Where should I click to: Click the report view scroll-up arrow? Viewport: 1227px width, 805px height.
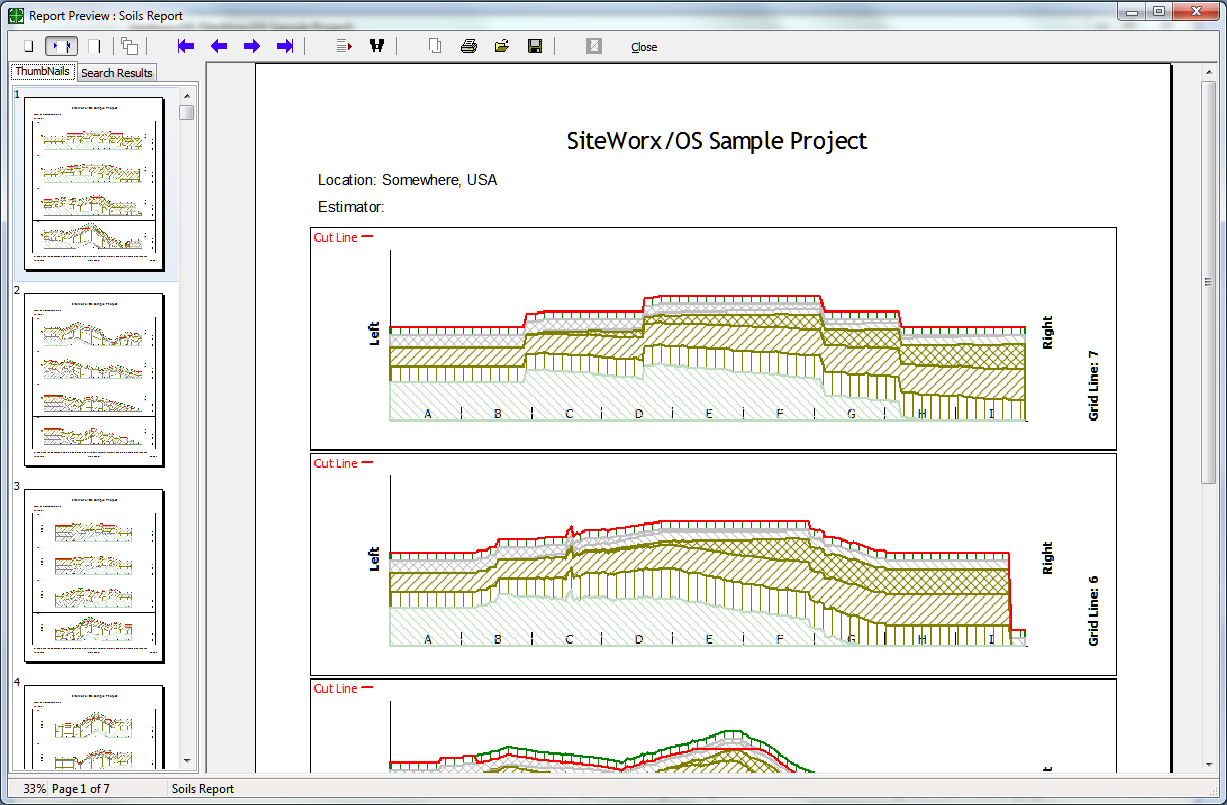point(1209,71)
